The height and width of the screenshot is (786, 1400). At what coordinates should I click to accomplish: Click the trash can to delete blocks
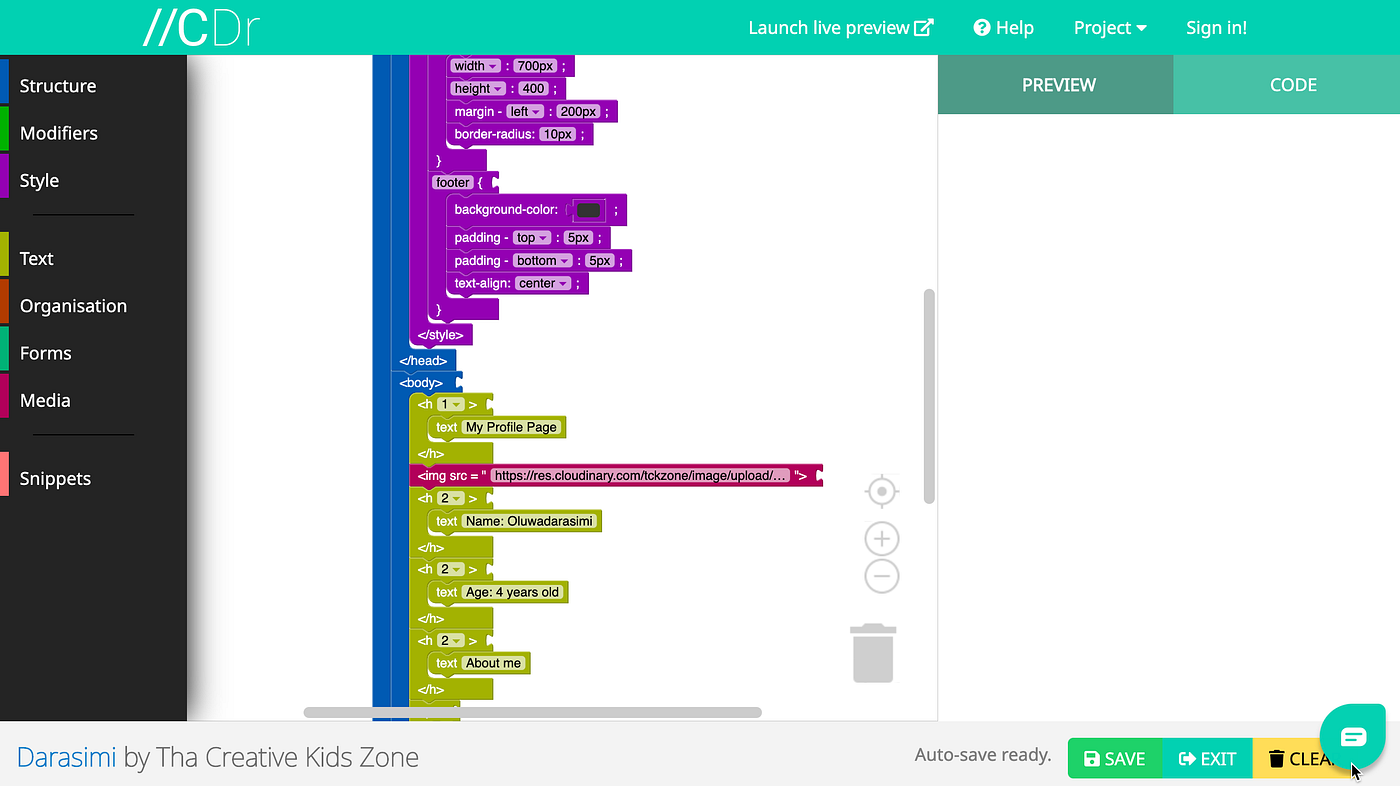pos(872,652)
